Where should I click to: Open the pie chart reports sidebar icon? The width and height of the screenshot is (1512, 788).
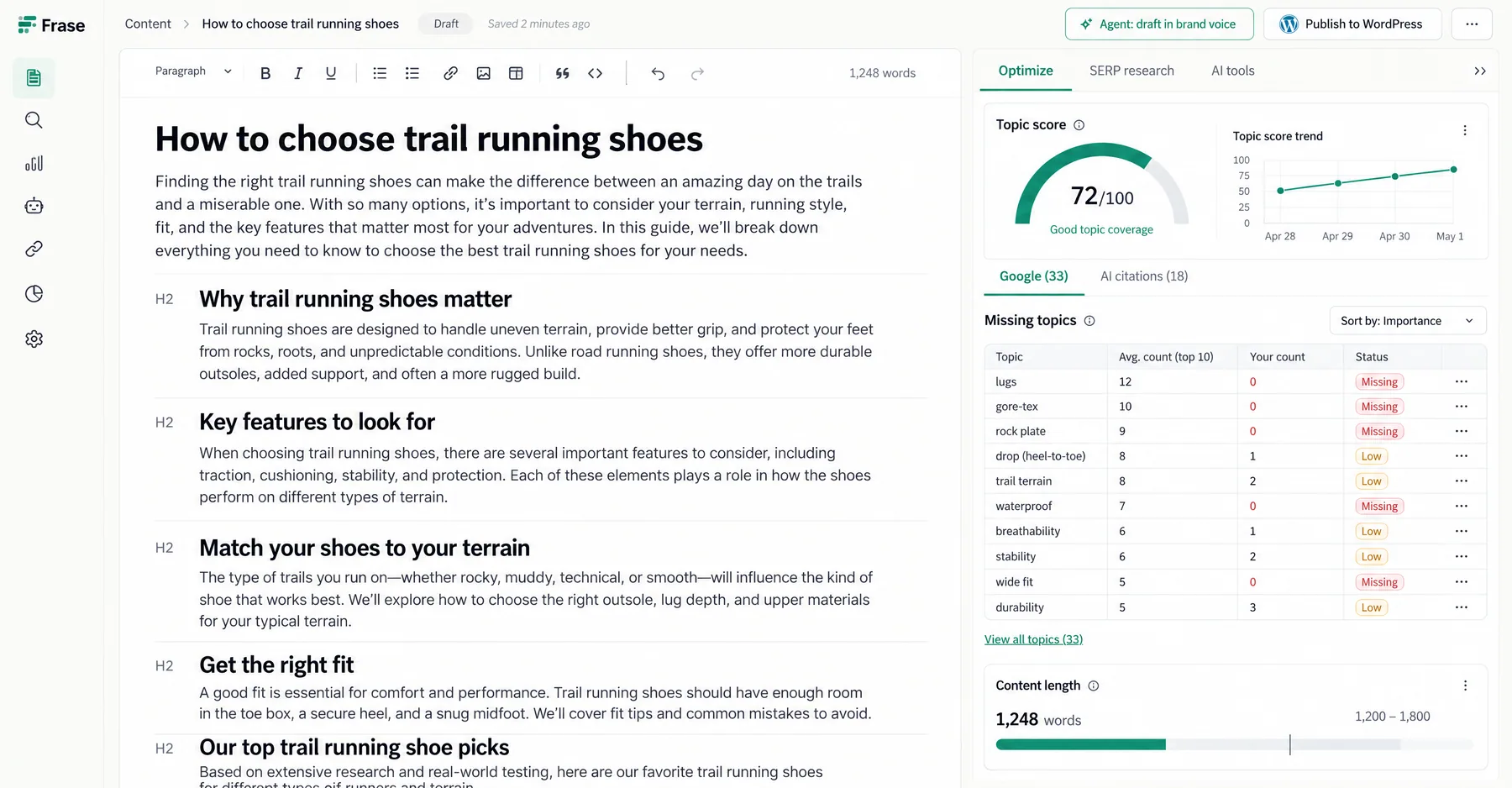pyautogui.click(x=34, y=294)
